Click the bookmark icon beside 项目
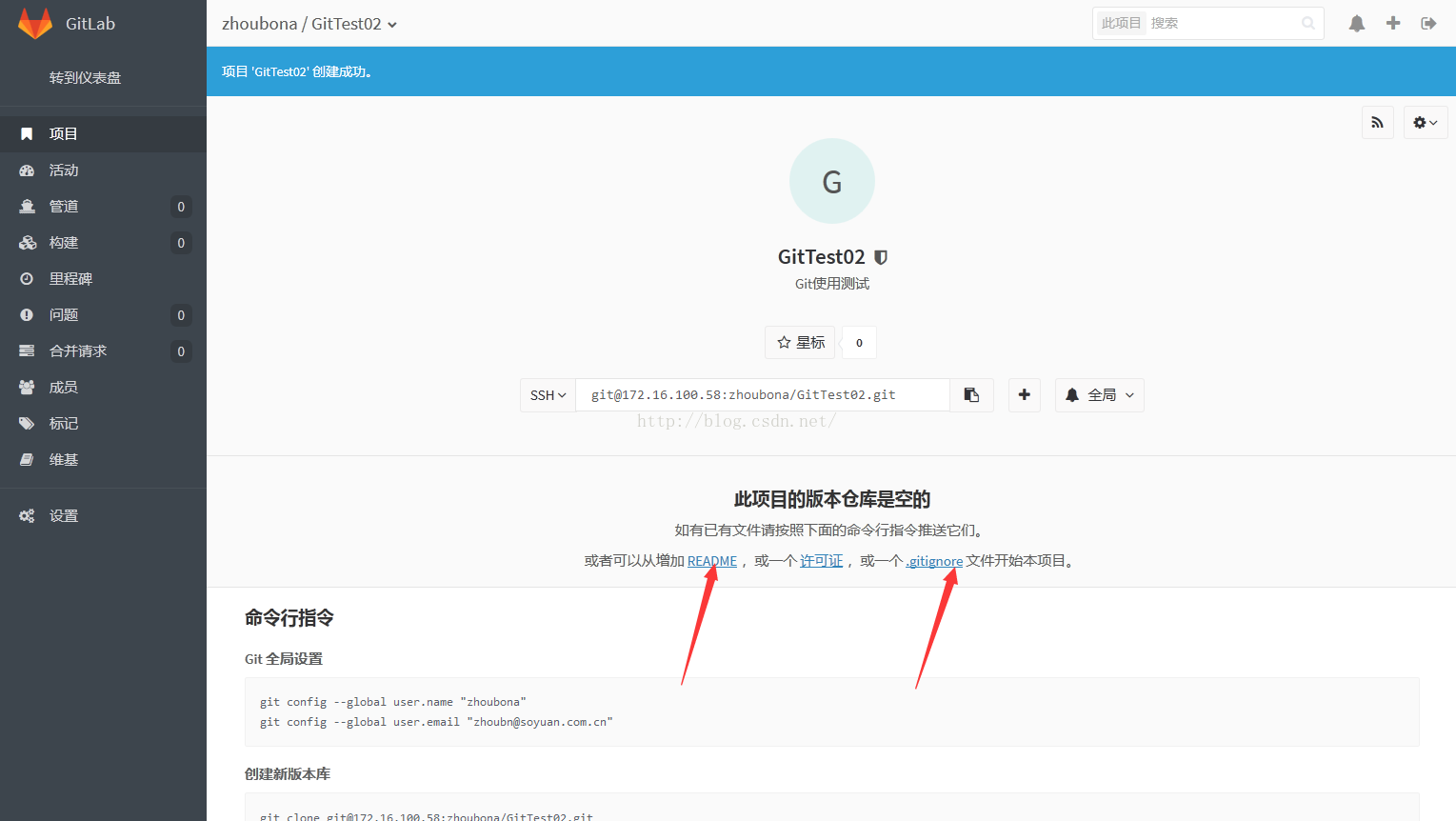The image size is (1456, 821). point(27,134)
